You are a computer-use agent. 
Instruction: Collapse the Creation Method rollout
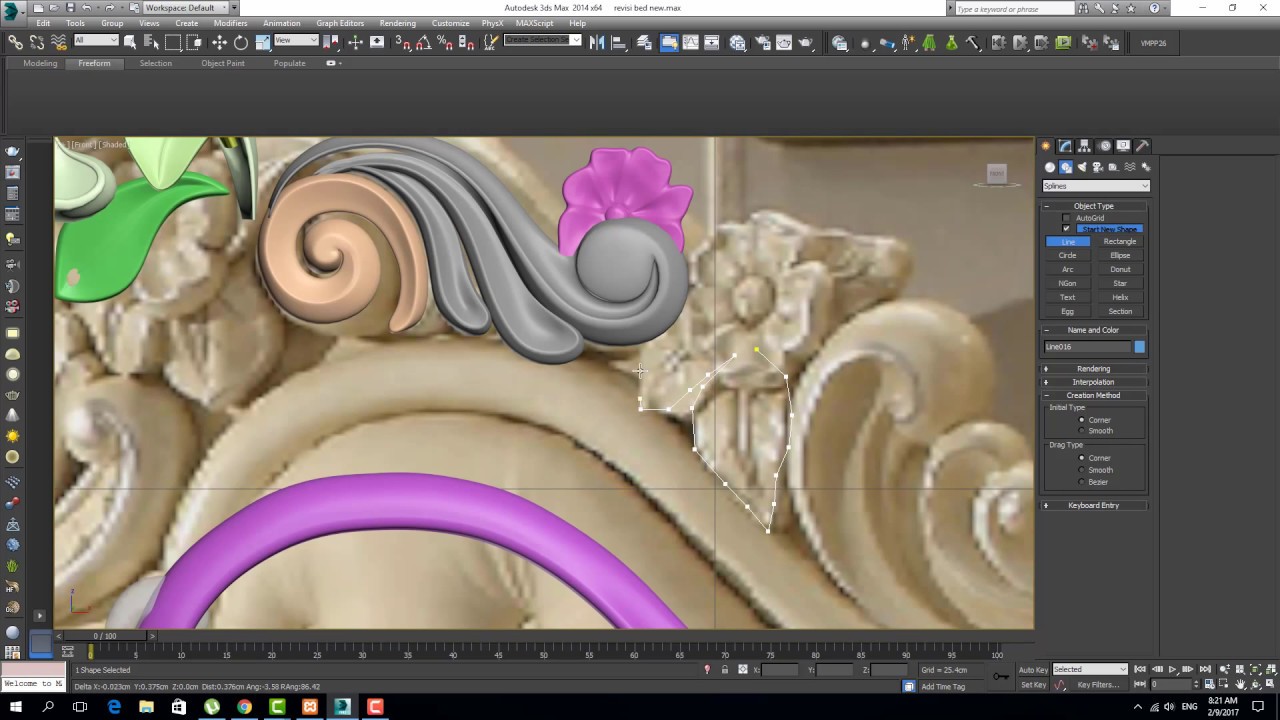click(x=1093, y=395)
